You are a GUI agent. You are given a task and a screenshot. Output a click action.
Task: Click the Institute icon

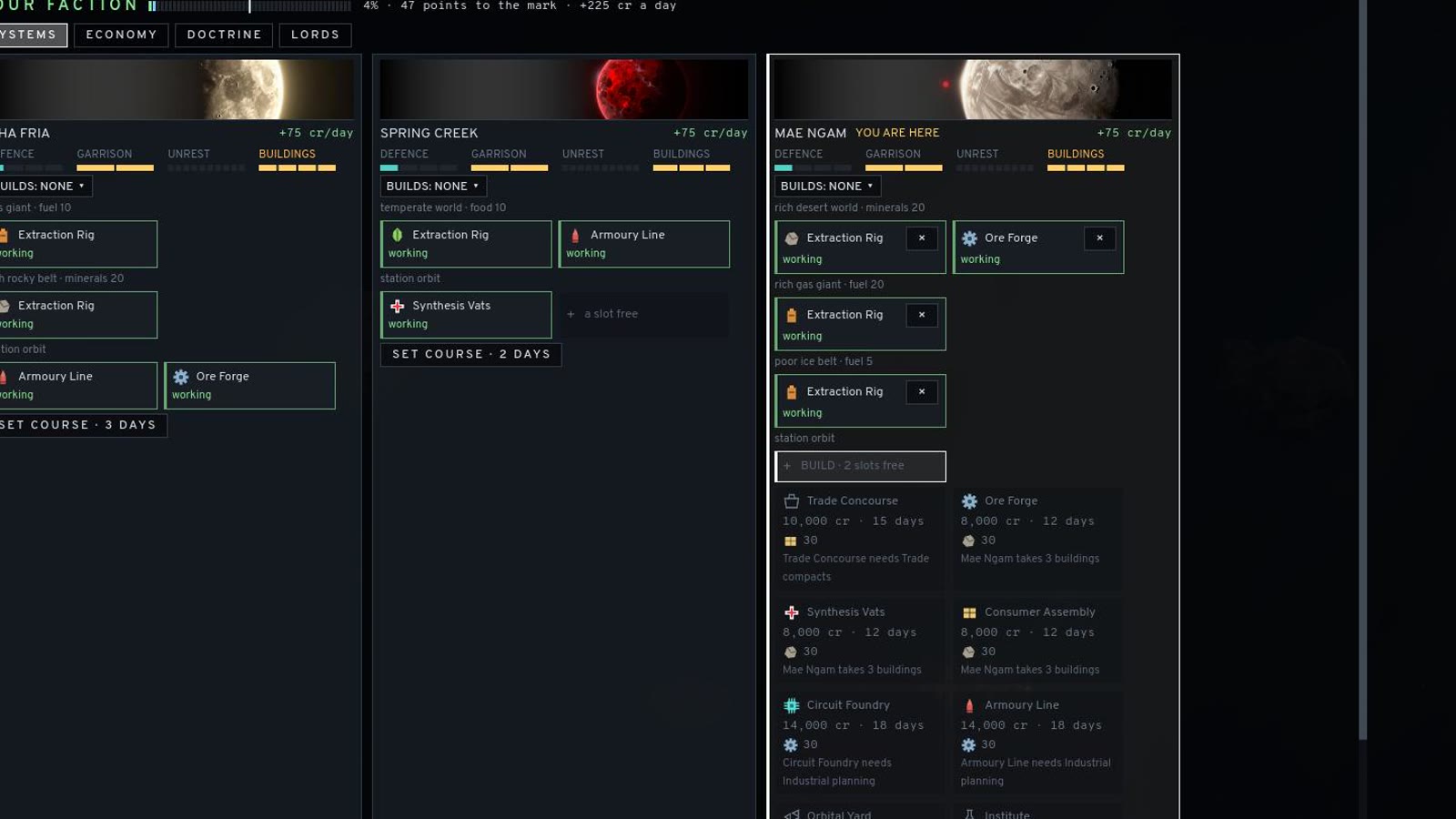[969, 815]
